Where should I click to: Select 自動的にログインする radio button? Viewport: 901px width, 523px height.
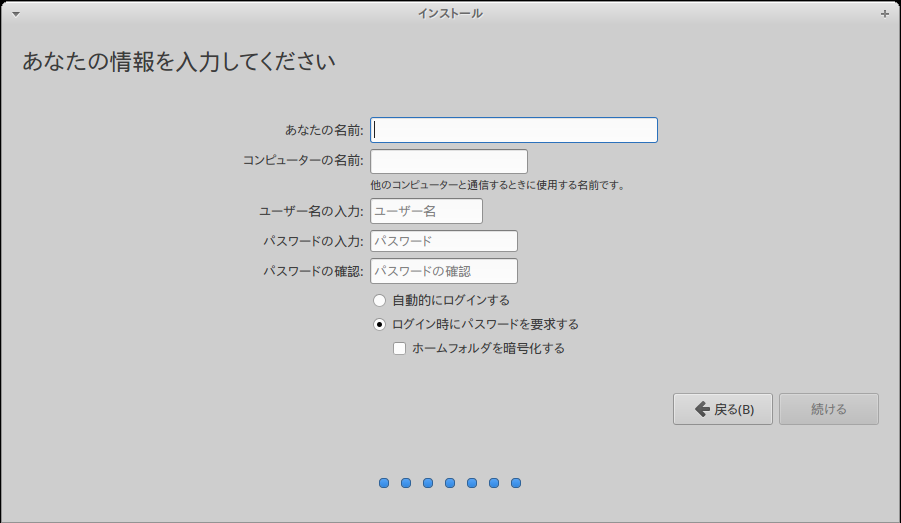coord(379,301)
